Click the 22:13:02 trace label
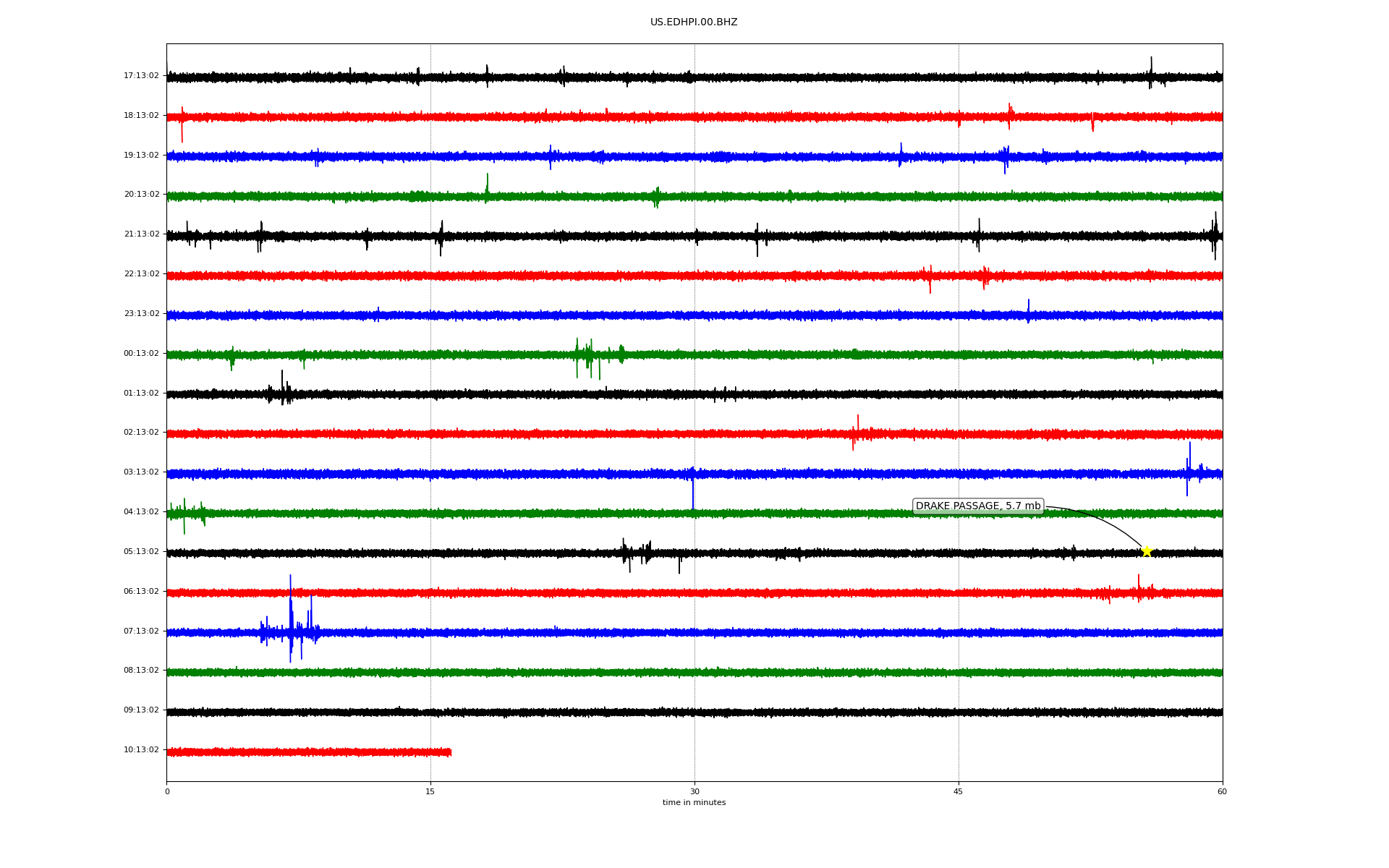 pos(141,274)
